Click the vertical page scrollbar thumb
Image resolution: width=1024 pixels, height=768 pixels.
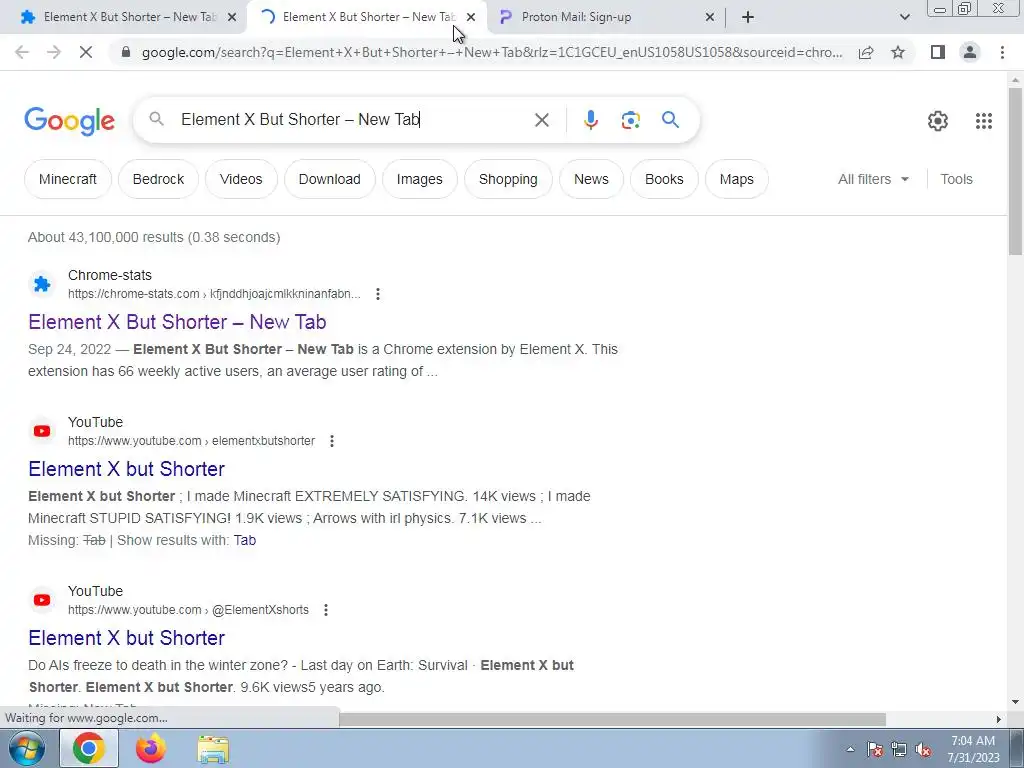(1015, 171)
